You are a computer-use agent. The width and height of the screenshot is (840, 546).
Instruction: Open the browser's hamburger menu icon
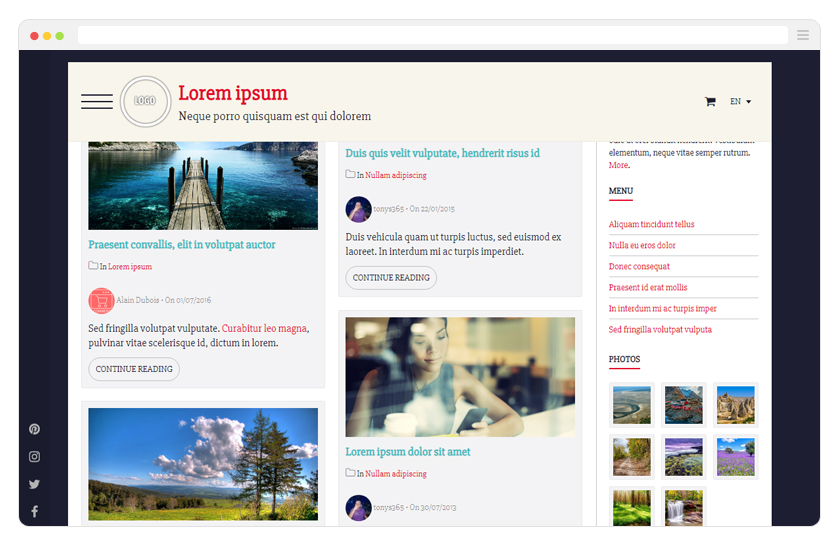pos(802,35)
